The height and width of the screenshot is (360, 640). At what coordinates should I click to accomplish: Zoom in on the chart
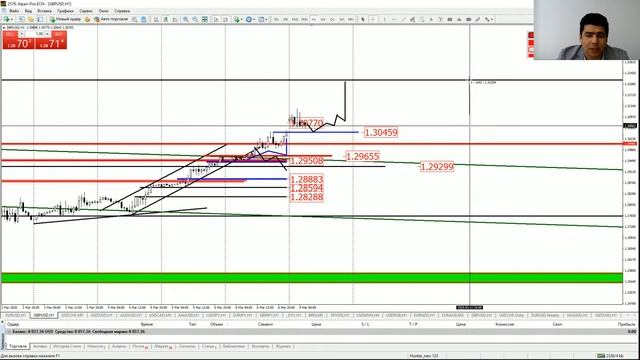click(x=185, y=19)
